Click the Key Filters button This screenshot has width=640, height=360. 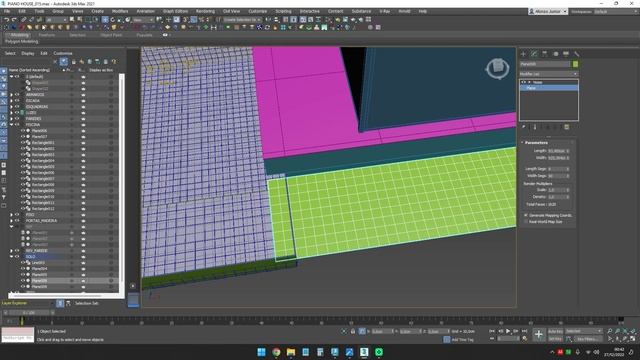click(587, 339)
